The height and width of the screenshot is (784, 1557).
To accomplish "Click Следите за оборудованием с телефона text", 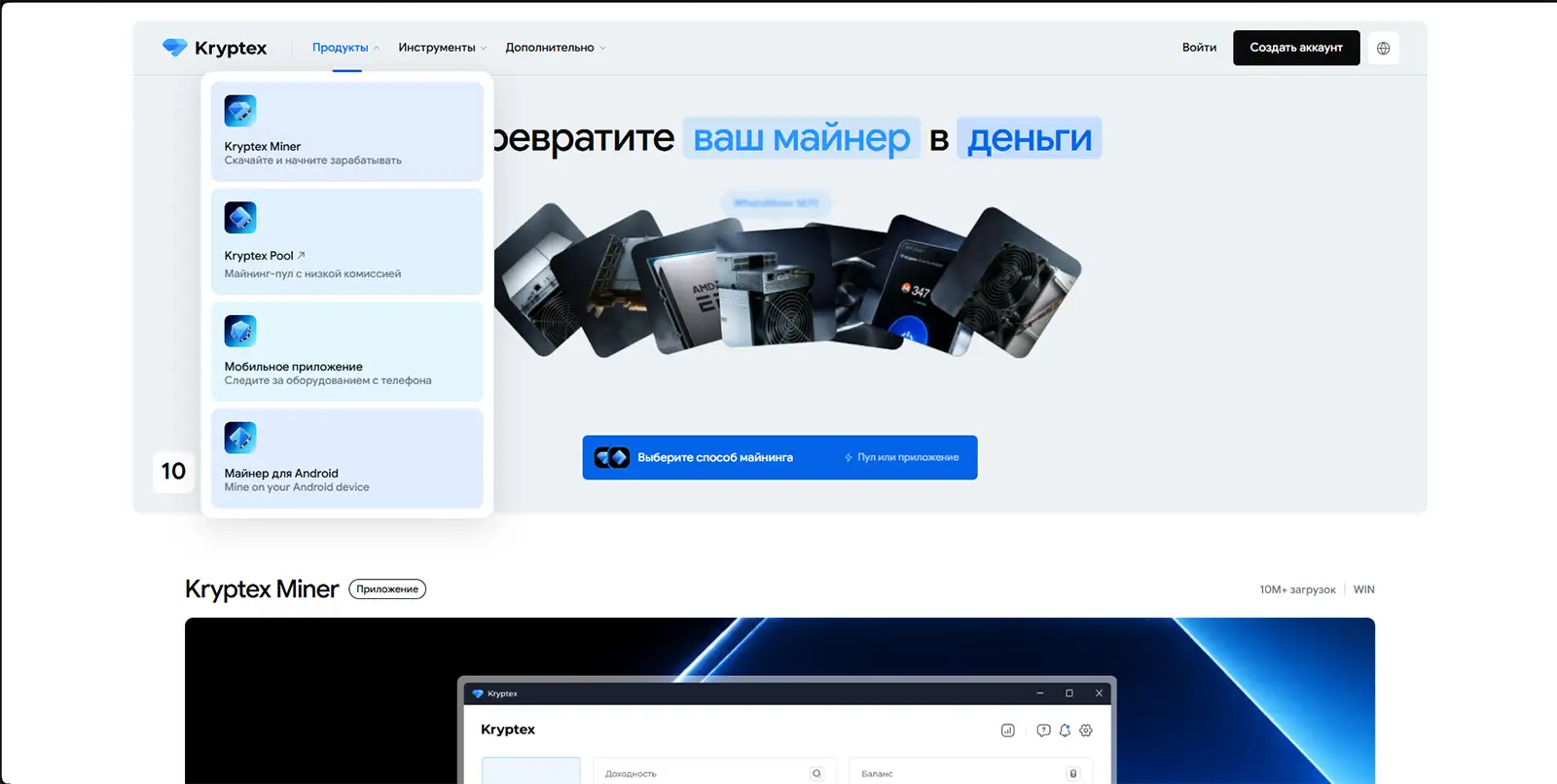I will coord(328,380).
